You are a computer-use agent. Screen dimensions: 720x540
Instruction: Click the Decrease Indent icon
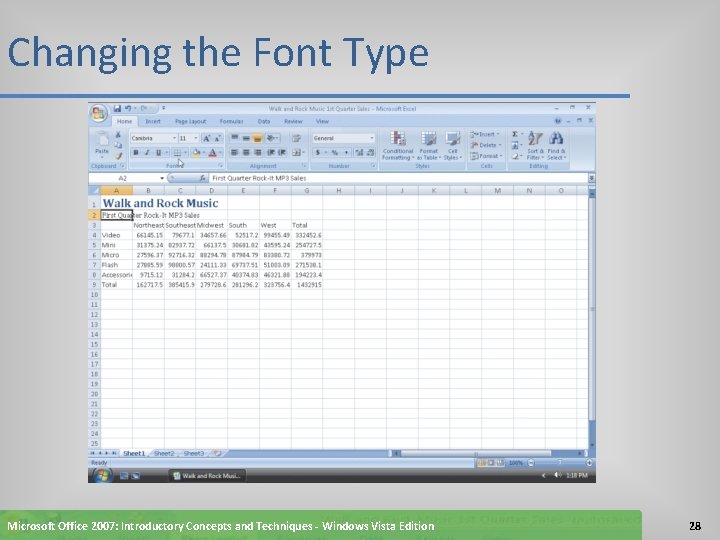tap(270, 152)
